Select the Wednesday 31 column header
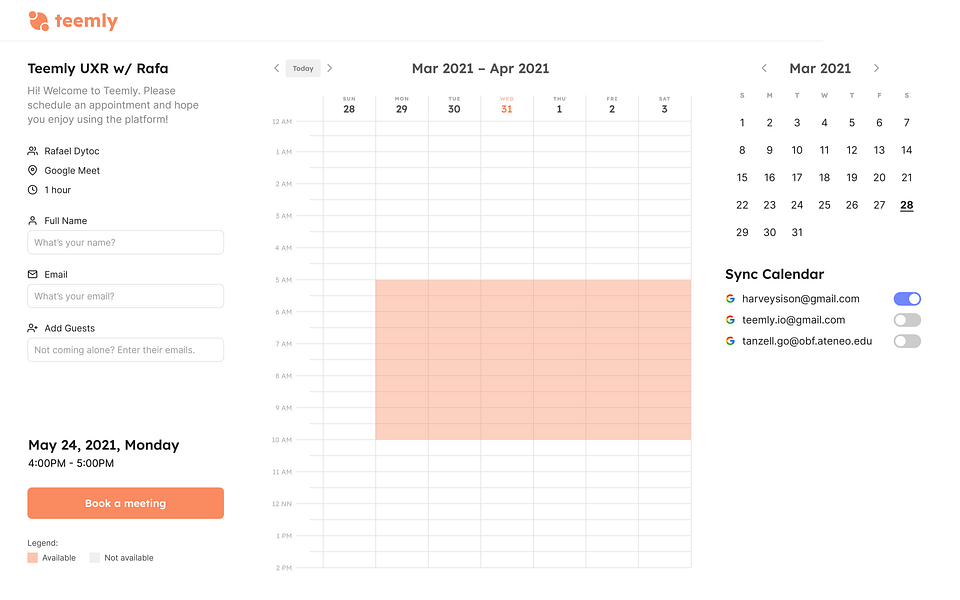This screenshot has width=960, height=600. [507, 105]
